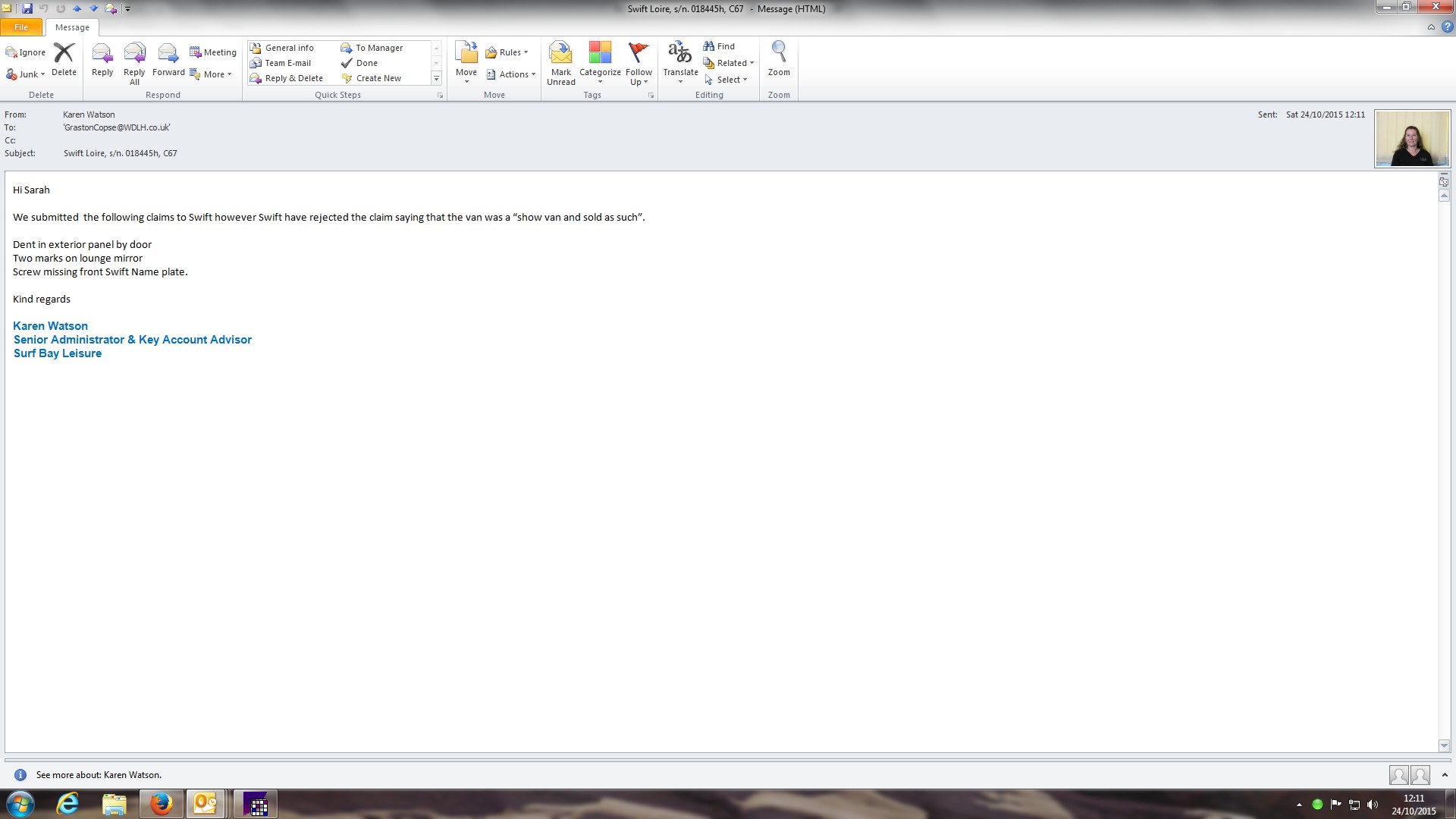Delete the open message
1456x819 pixels.
click(x=64, y=59)
